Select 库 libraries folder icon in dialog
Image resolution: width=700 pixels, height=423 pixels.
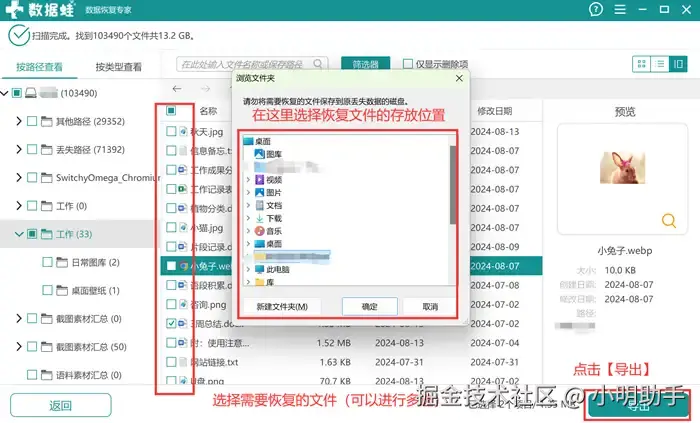pyautogui.click(x=259, y=282)
